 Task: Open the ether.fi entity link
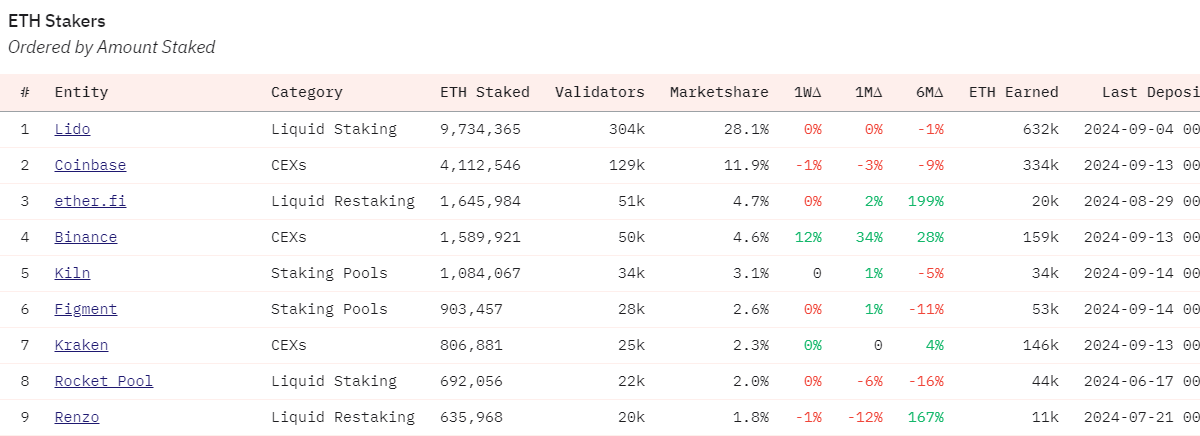[x=90, y=201]
